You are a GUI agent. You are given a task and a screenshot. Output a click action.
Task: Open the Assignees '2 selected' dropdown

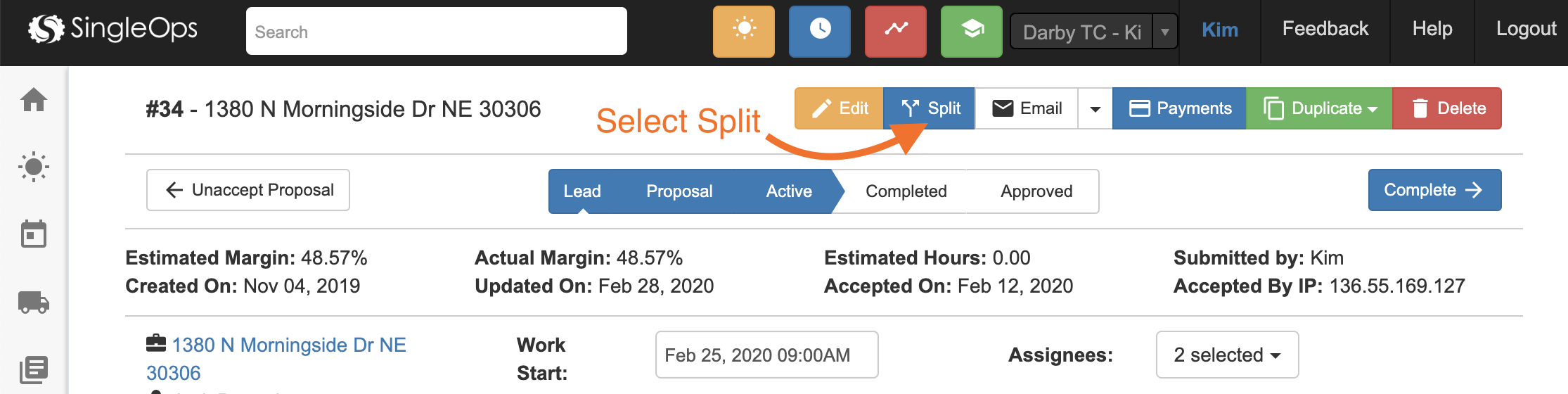tap(1227, 355)
